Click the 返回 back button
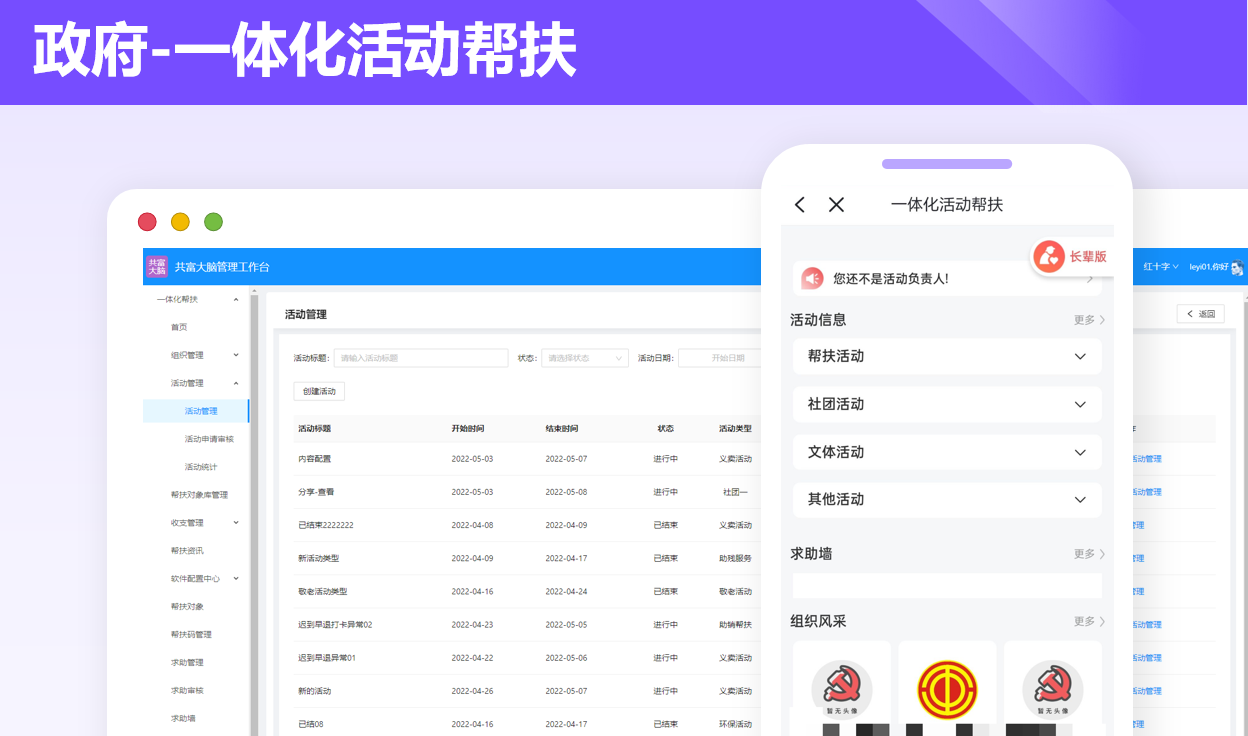 (x=1201, y=314)
